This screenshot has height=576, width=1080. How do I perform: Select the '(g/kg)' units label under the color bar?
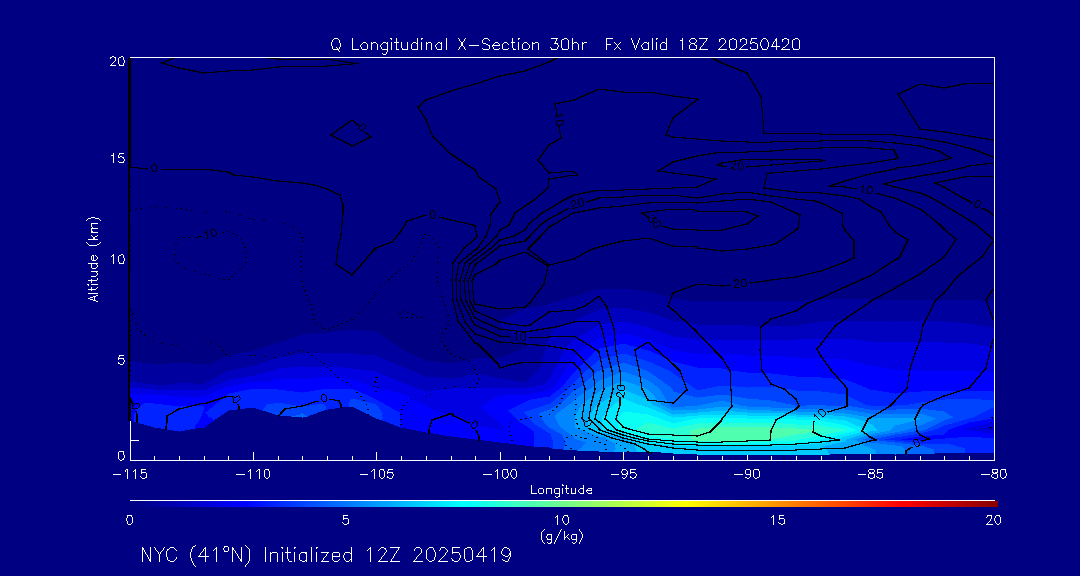click(x=561, y=535)
